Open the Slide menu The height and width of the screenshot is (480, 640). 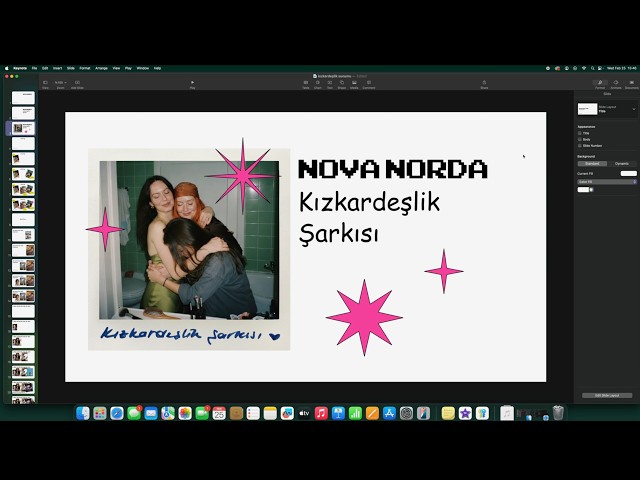click(71, 68)
